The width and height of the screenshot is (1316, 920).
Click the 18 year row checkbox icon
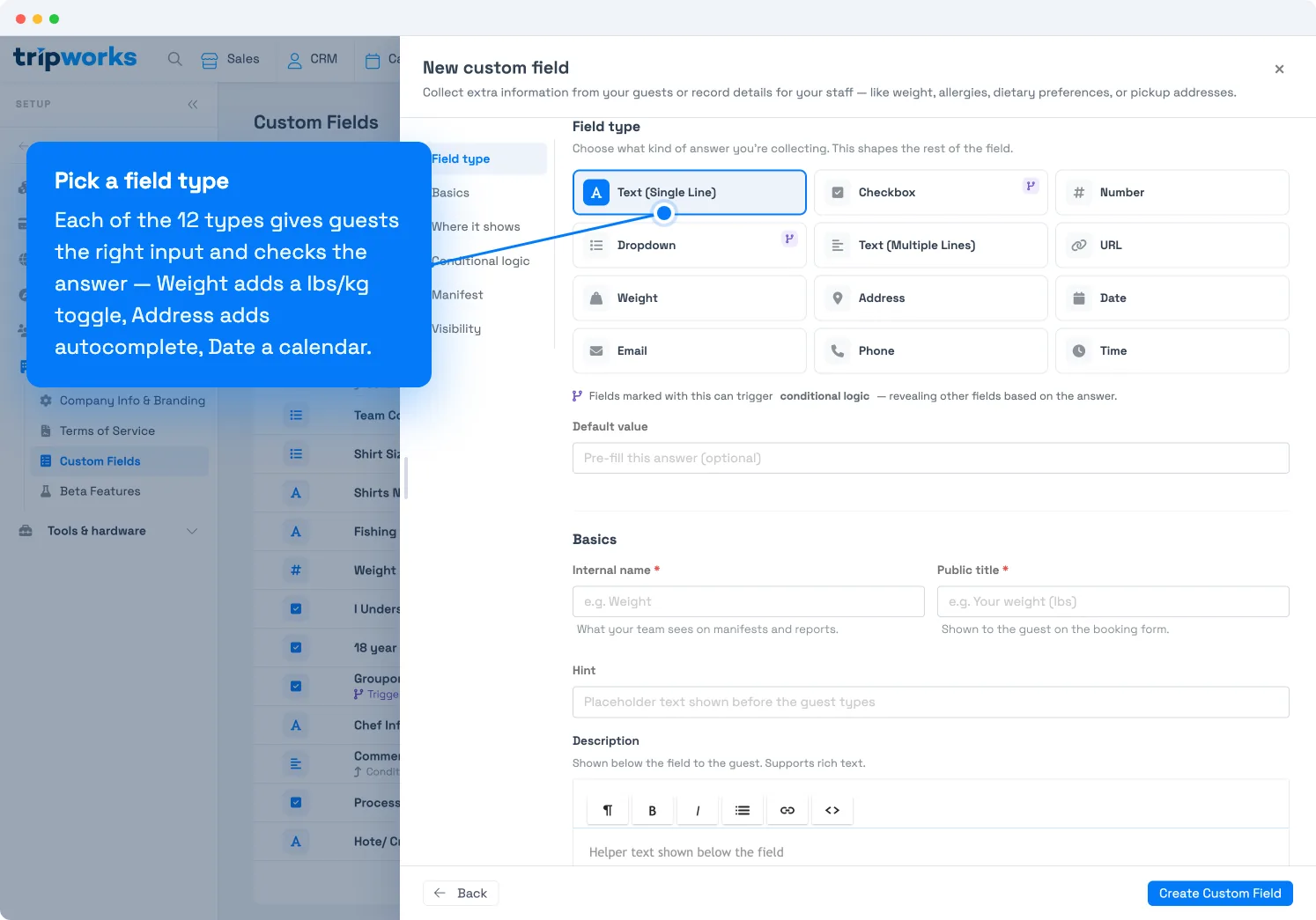point(296,648)
